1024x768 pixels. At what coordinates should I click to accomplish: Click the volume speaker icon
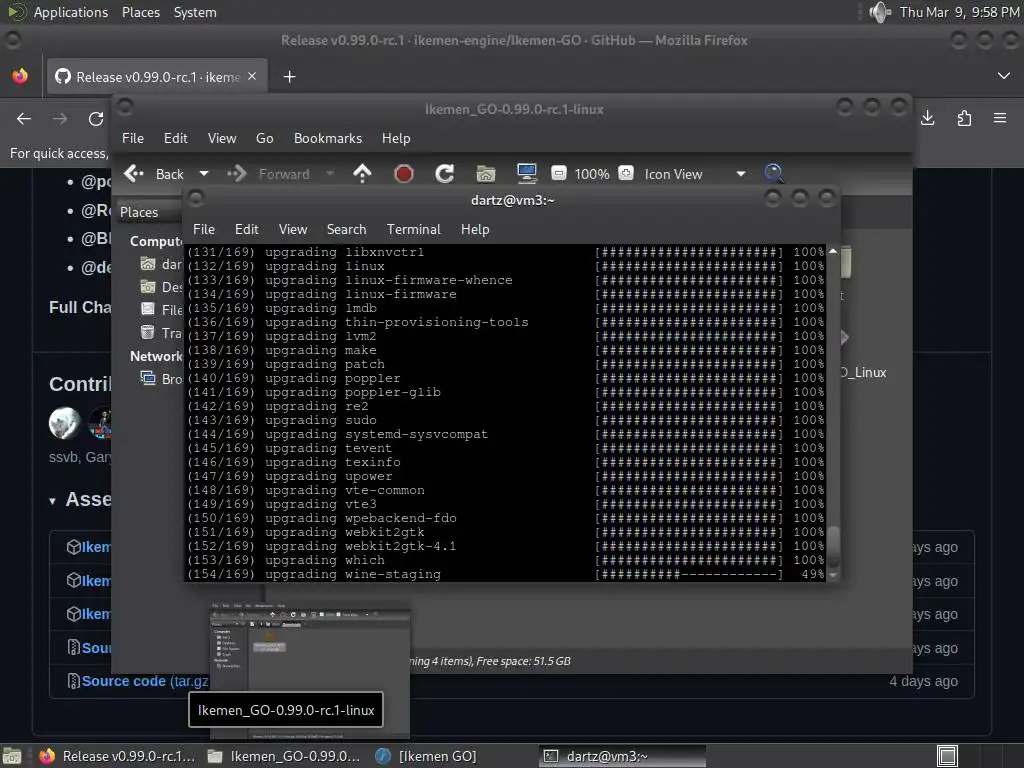coord(880,12)
